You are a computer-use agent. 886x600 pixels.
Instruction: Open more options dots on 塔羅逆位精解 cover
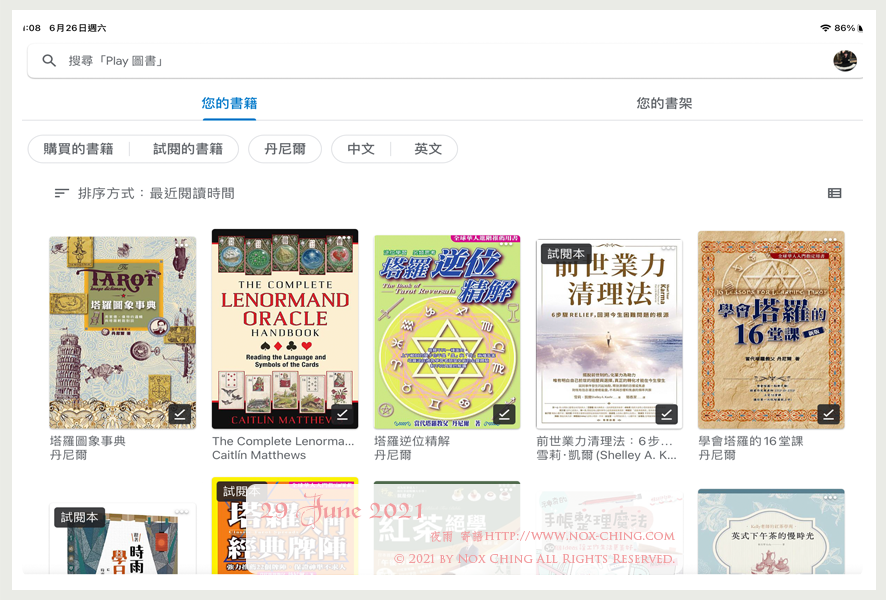tap(505, 244)
